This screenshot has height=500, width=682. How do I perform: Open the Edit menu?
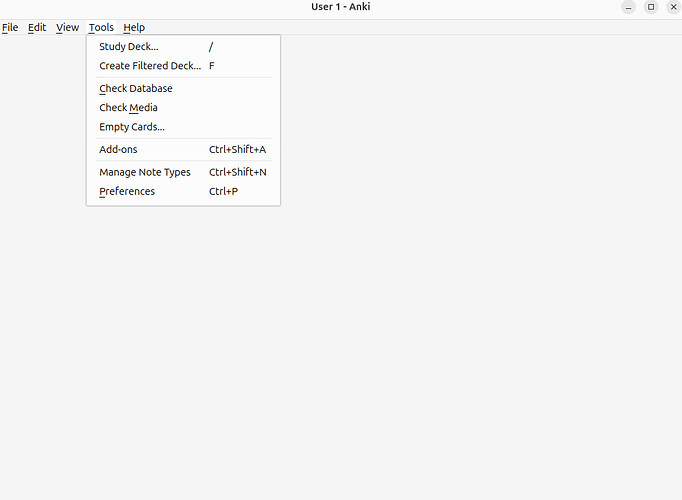tap(37, 27)
